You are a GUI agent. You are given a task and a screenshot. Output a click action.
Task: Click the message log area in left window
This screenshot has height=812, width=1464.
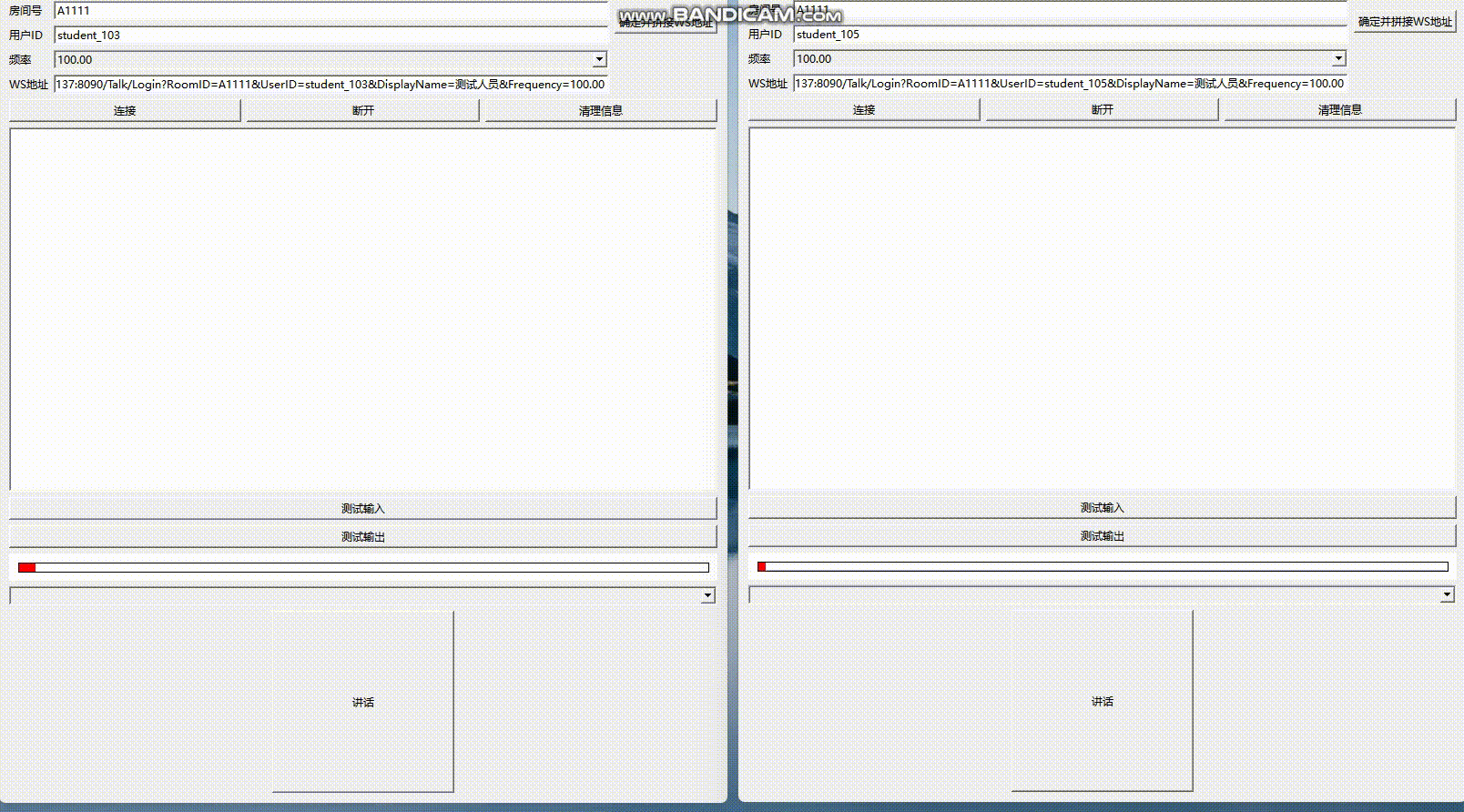[362, 310]
